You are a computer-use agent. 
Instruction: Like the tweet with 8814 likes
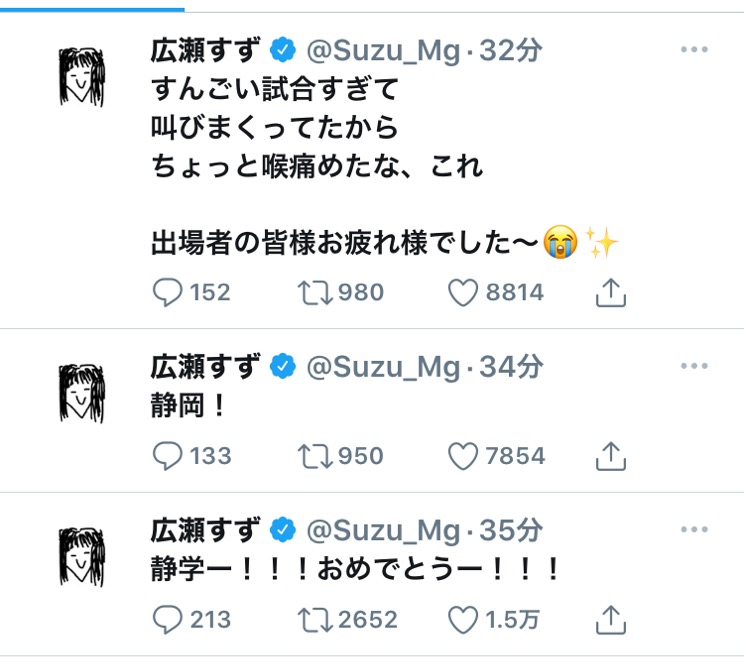tap(463, 292)
